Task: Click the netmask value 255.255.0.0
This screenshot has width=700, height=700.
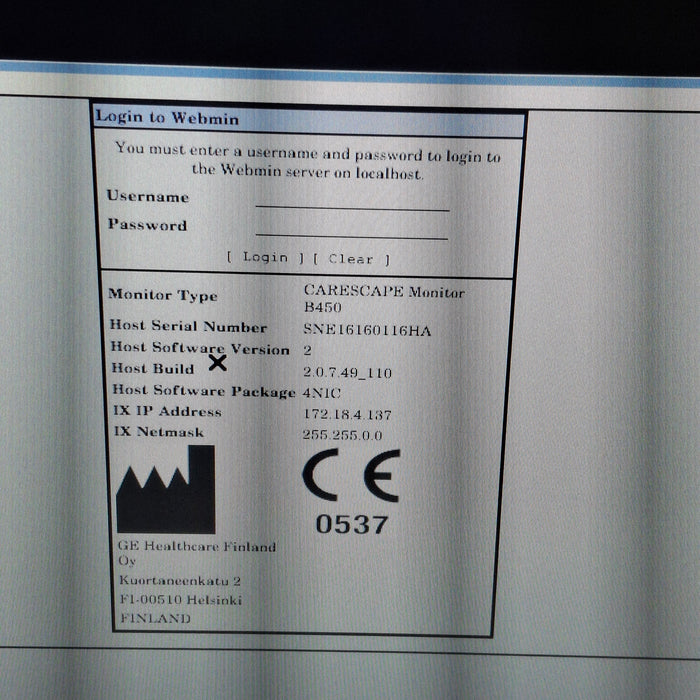Action: 342,435
